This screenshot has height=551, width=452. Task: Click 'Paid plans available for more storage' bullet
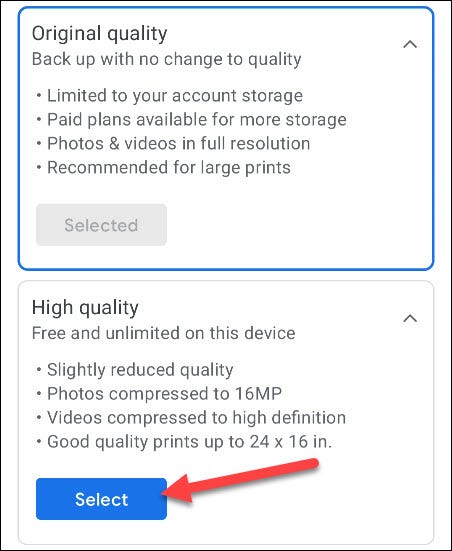pyautogui.click(x=197, y=120)
